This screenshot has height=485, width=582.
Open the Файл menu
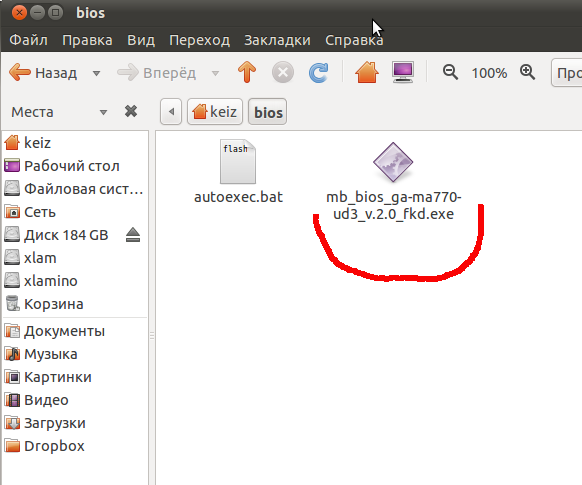pyautogui.click(x=29, y=40)
